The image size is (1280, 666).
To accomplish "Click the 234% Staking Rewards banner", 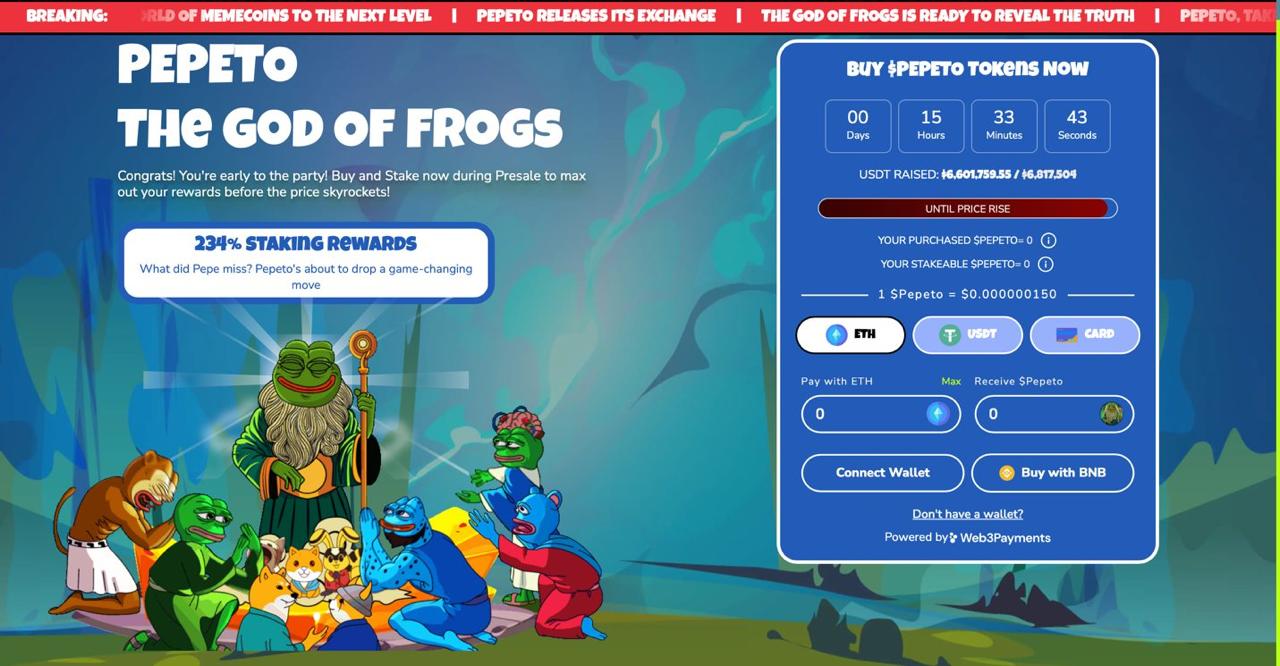I will coord(307,262).
